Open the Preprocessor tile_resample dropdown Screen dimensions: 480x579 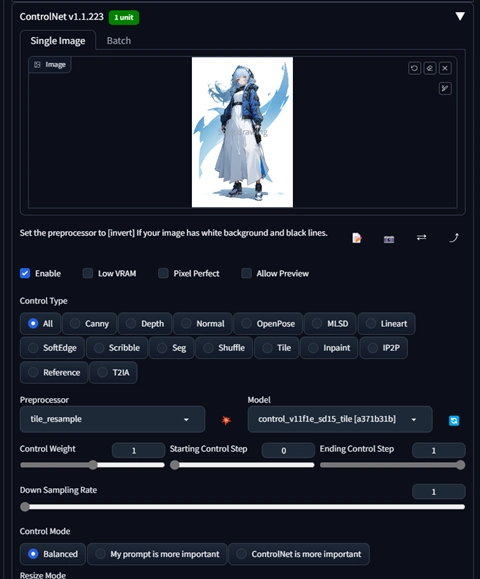112,419
